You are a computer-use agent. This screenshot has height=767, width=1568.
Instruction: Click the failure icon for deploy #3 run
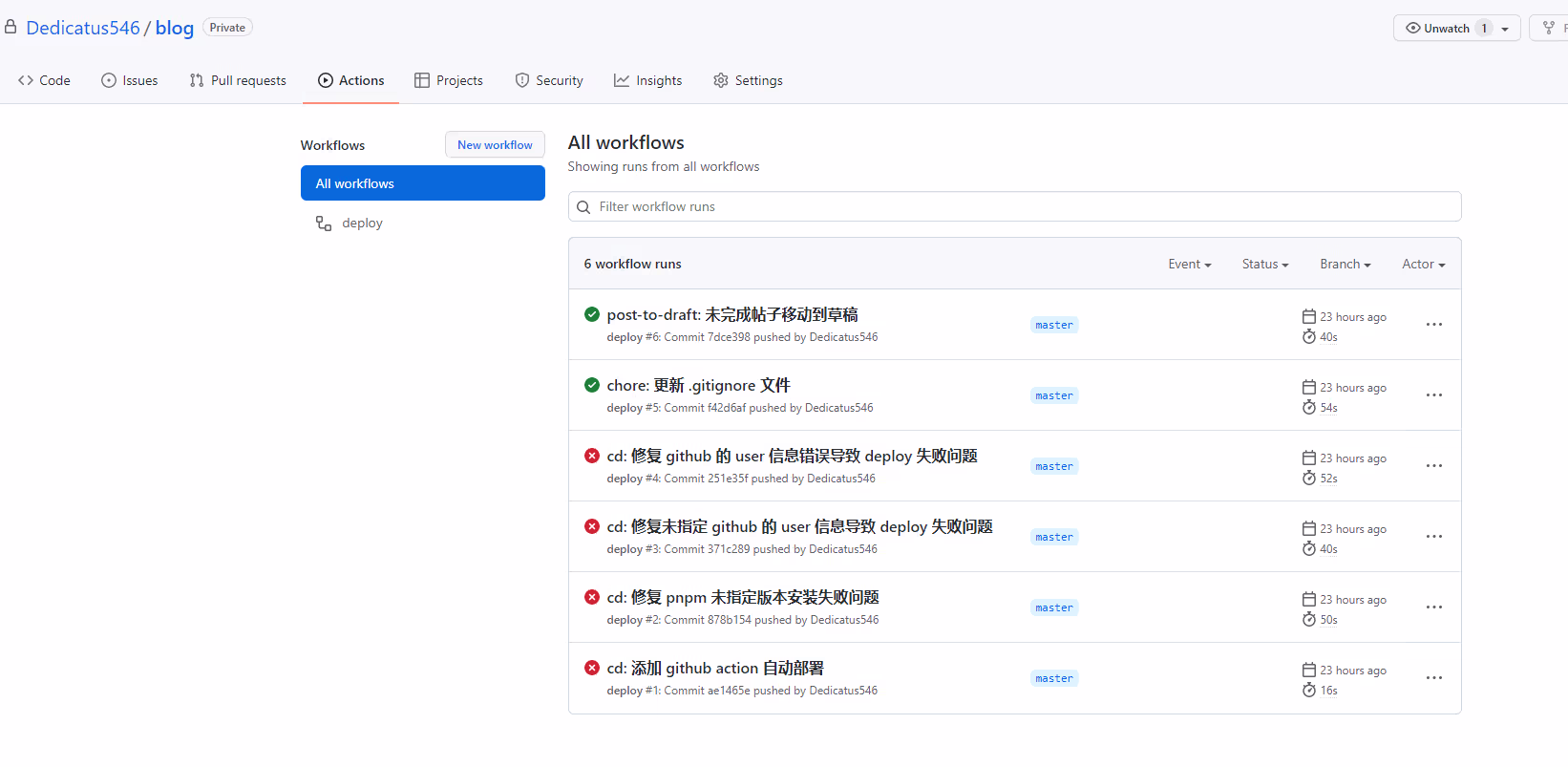[592, 526]
